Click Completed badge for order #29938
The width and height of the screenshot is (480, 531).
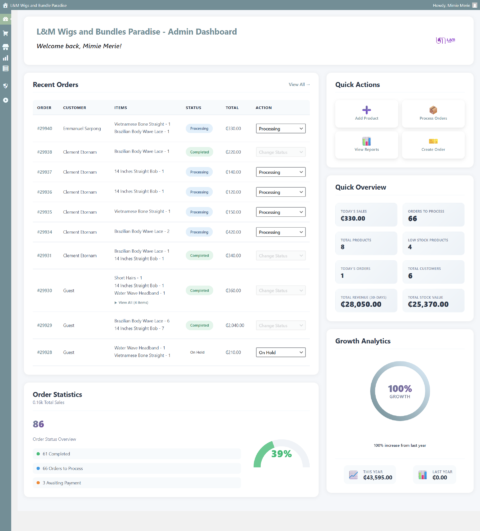[199, 152]
